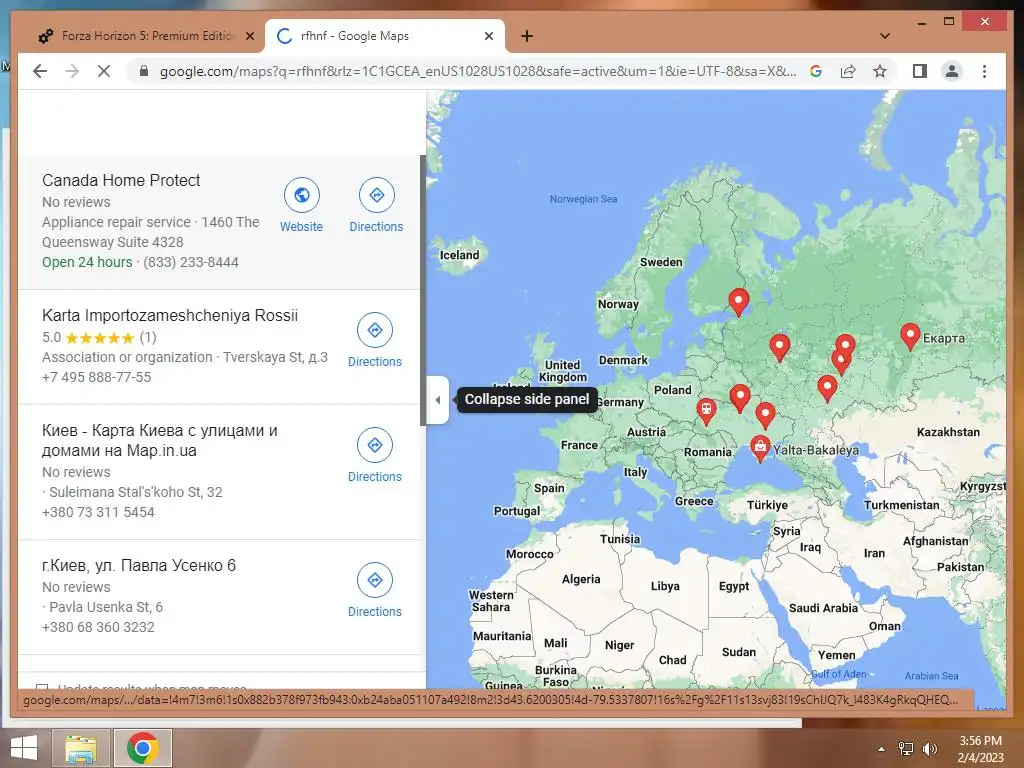This screenshot has width=1024, height=768.
Task: Open the Canada Home Protect website icon
Action: [302, 195]
